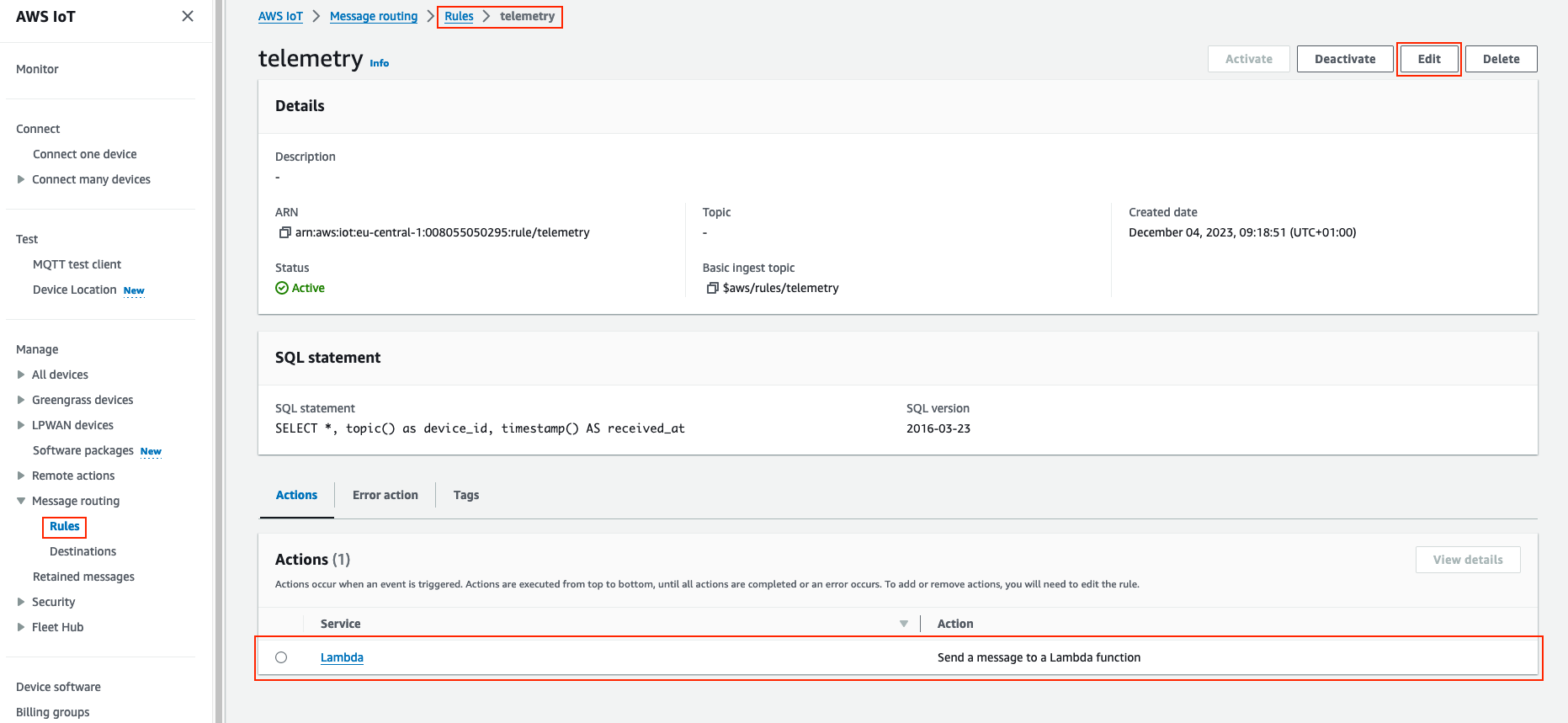This screenshot has height=723, width=1568.
Task: Open the Tags tab
Action: (x=466, y=495)
